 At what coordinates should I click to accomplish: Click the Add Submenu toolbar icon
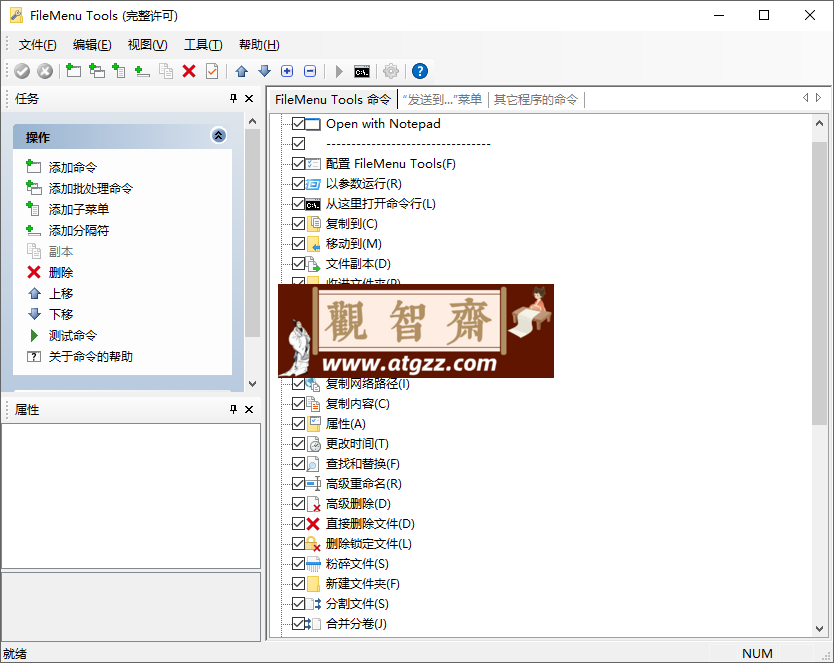(x=119, y=71)
